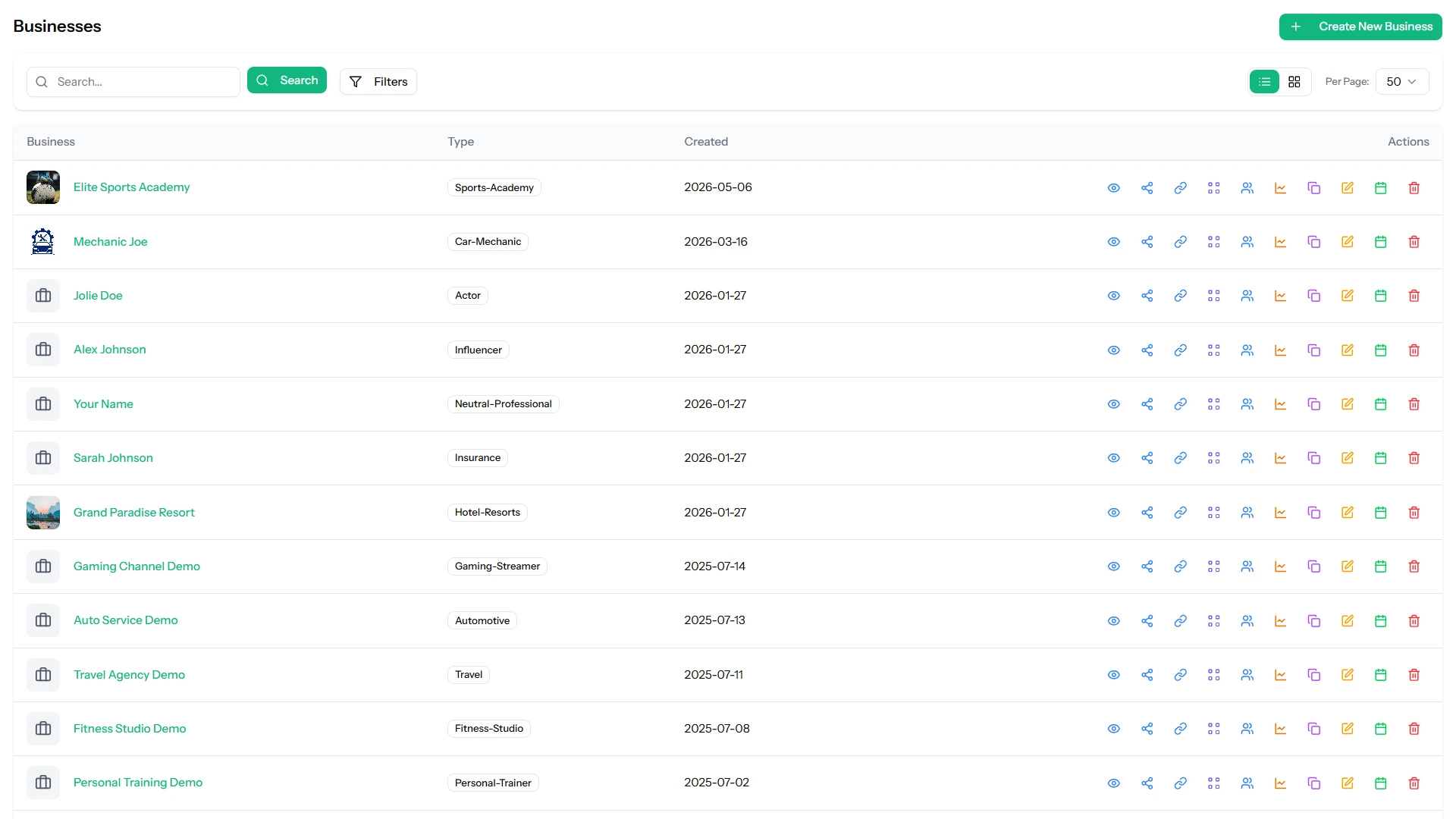The width and height of the screenshot is (1456, 819).
Task: Open the Personal Training Demo link
Action: (138, 783)
